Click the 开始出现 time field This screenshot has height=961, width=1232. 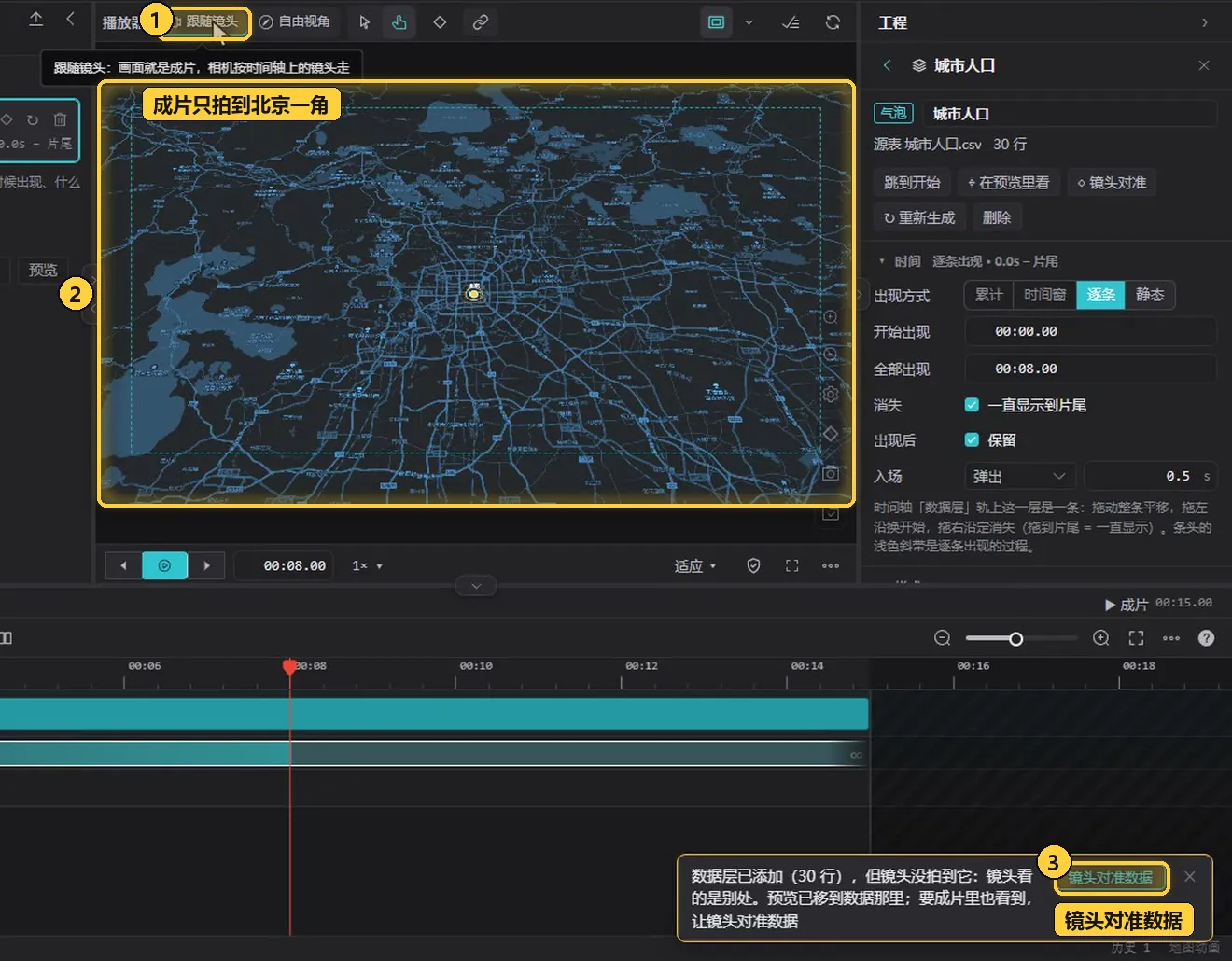1090,331
